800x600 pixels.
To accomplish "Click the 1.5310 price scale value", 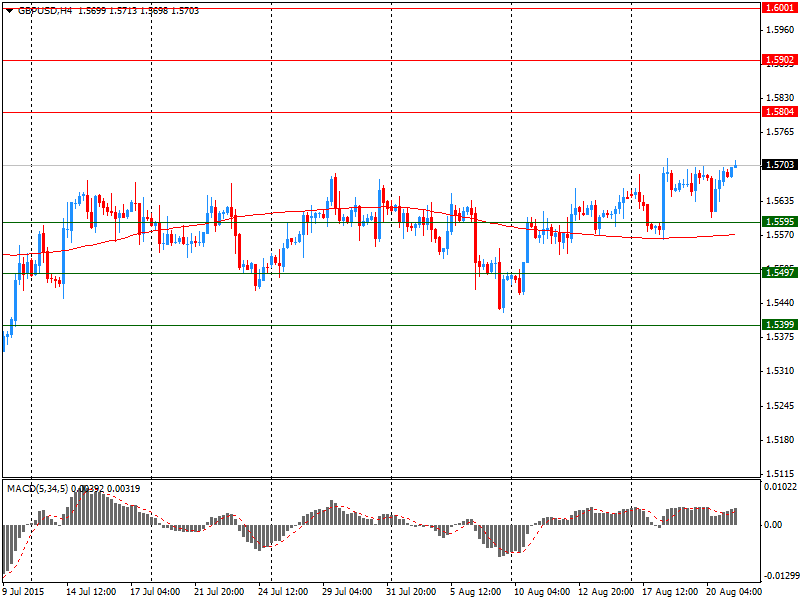I will tap(780, 371).
